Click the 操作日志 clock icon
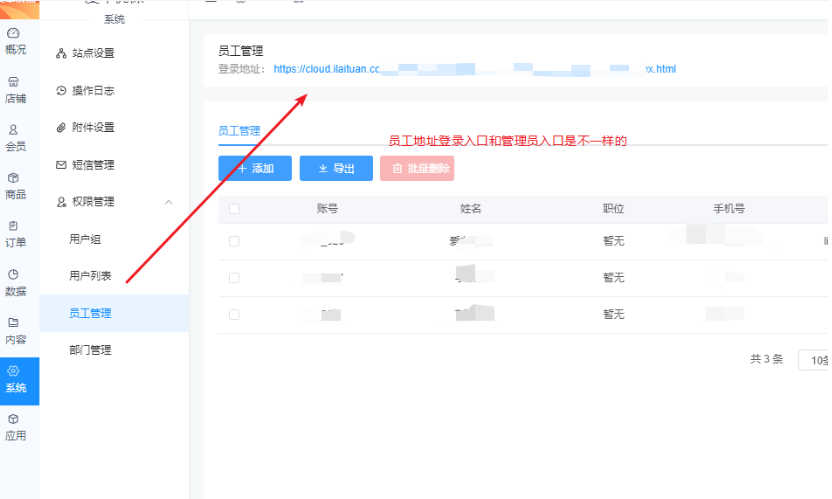The width and height of the screenshot is (832, 499). [x=62, y=91]
